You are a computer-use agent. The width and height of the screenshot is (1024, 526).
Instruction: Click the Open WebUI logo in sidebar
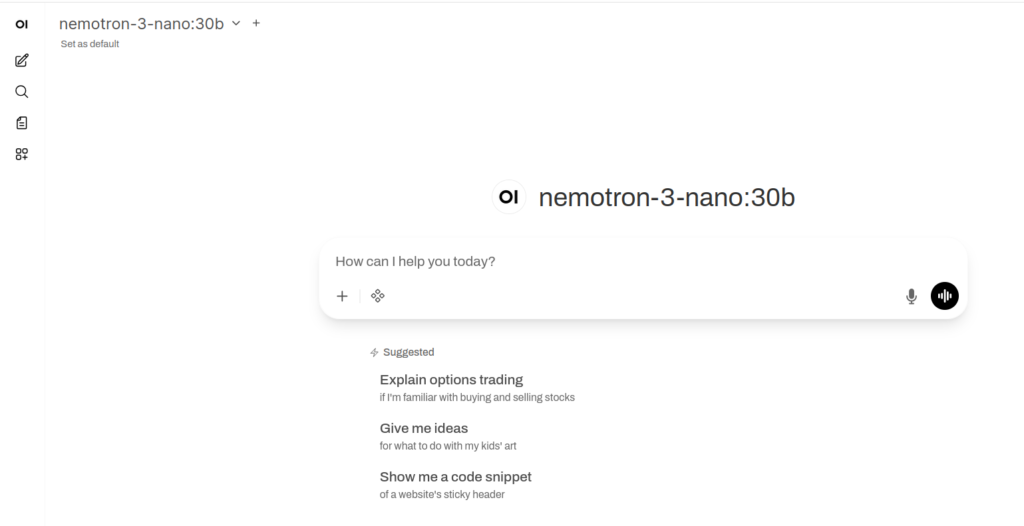pyautogui.click(x=22, y=23)
